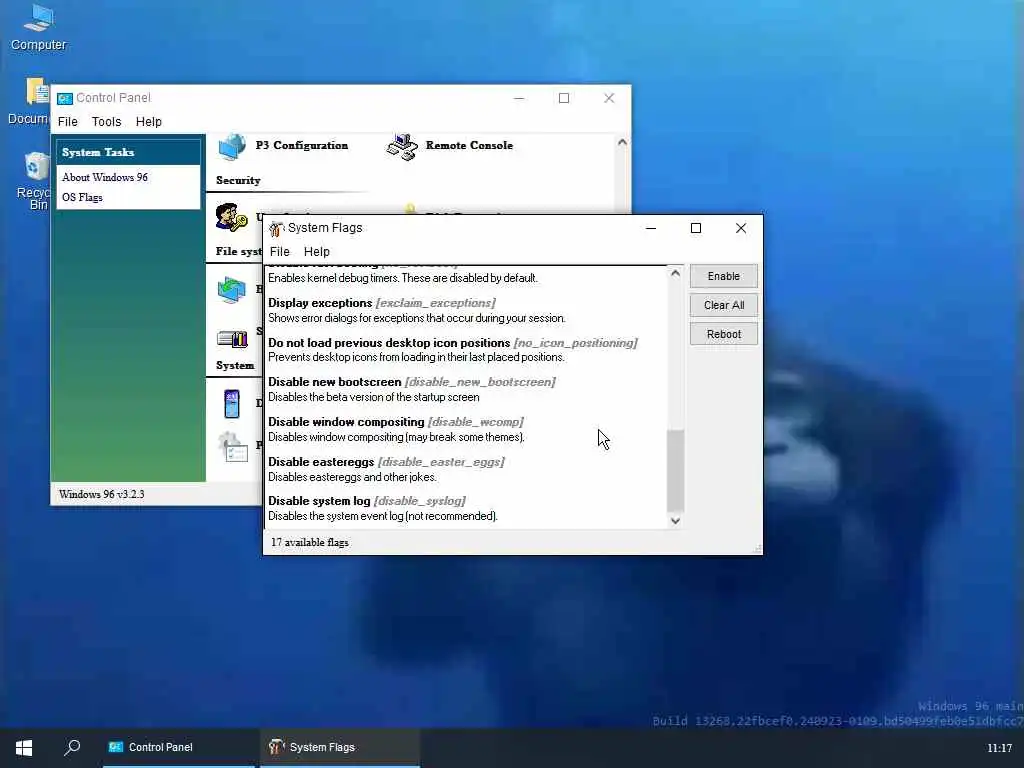Click the gear checklist icon in Control Panel
The image size is (1024, 768).
click(x=233, y=447)
